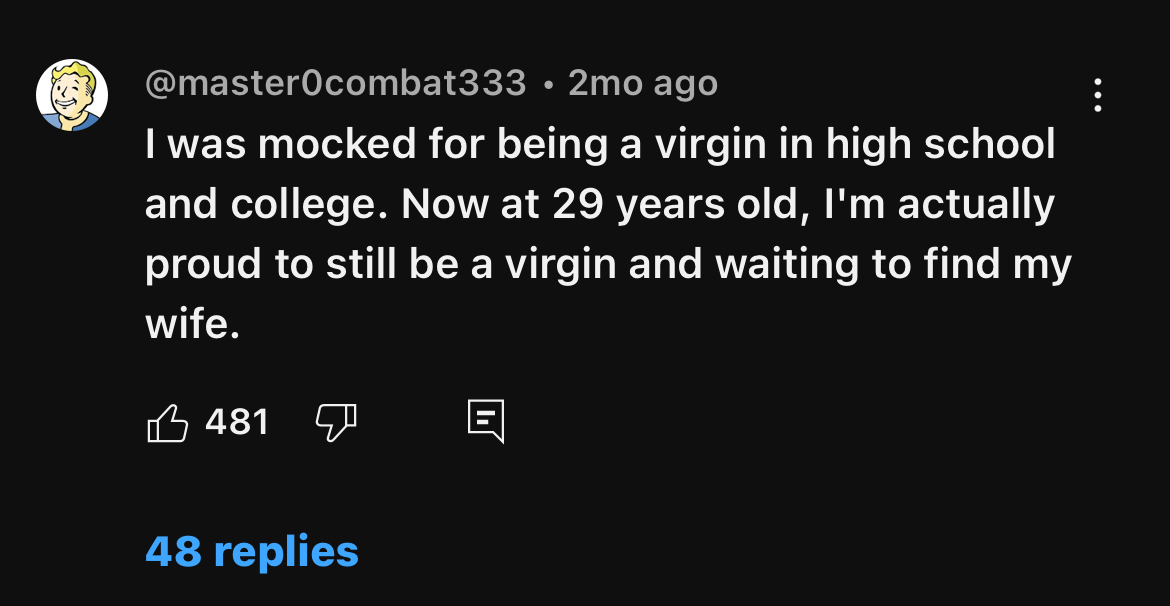Screen dimensions: 1170x606
Task: Click the reply icon under the comment
Action: coord(486,422)
